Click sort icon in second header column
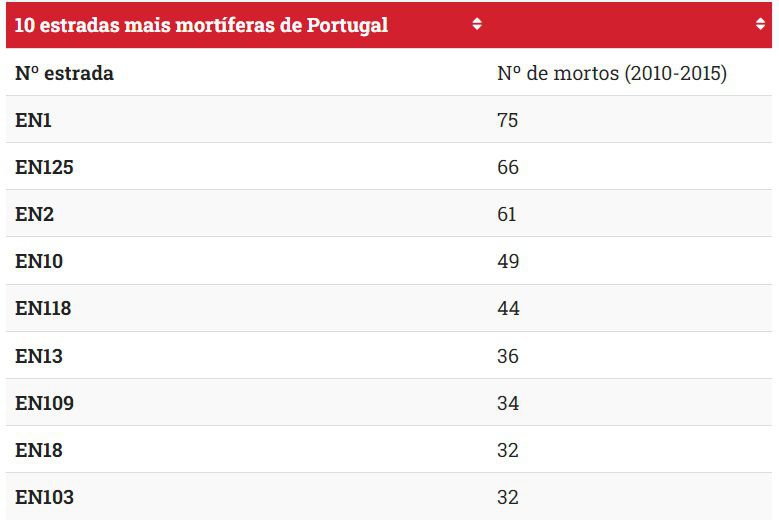Viewport: 779px width, 520px height. pos(760,24)
